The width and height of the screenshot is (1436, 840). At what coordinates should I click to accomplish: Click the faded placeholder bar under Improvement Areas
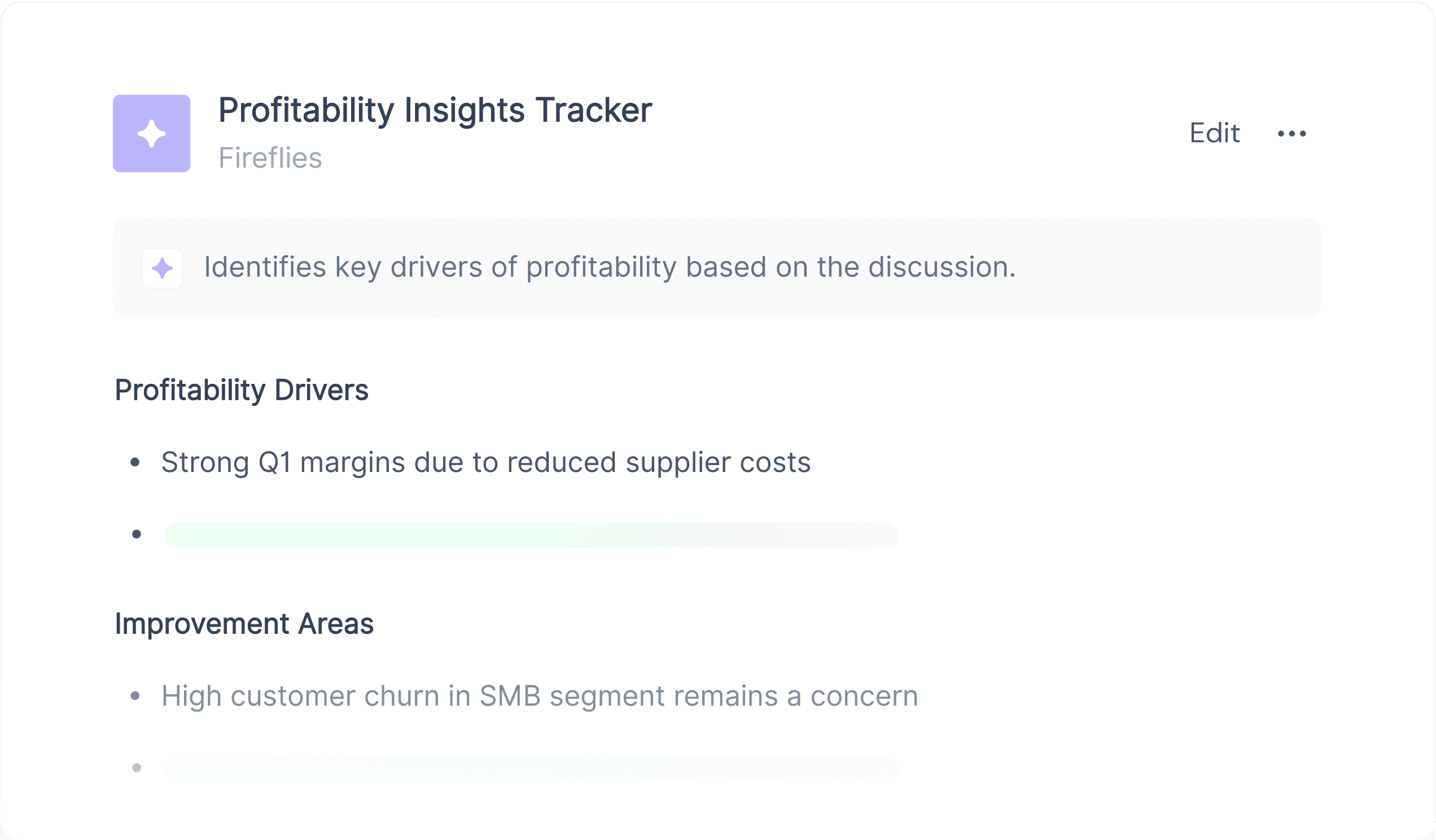(531, 769)
